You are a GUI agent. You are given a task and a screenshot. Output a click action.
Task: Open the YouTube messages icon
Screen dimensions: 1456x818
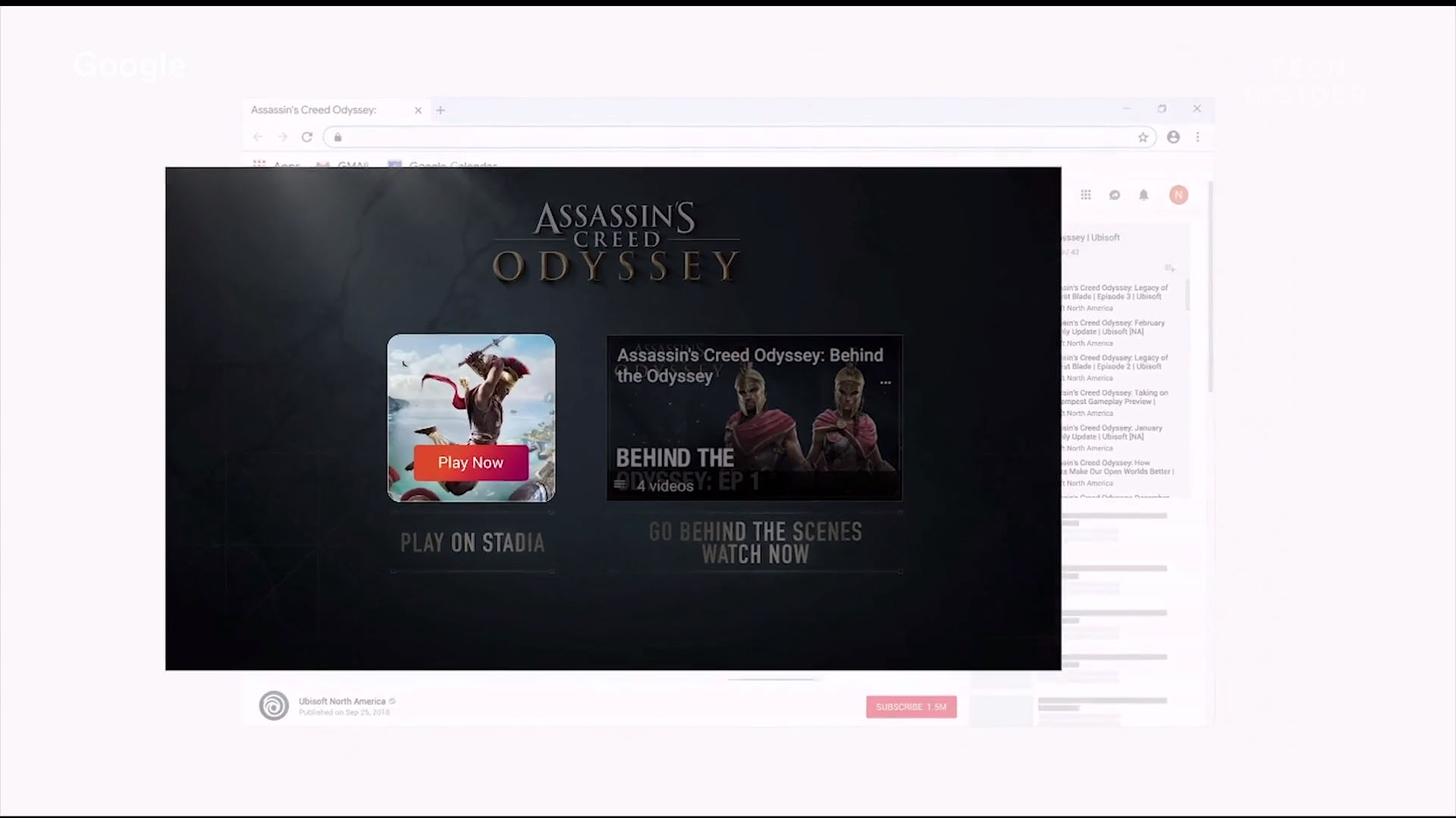1115,195
